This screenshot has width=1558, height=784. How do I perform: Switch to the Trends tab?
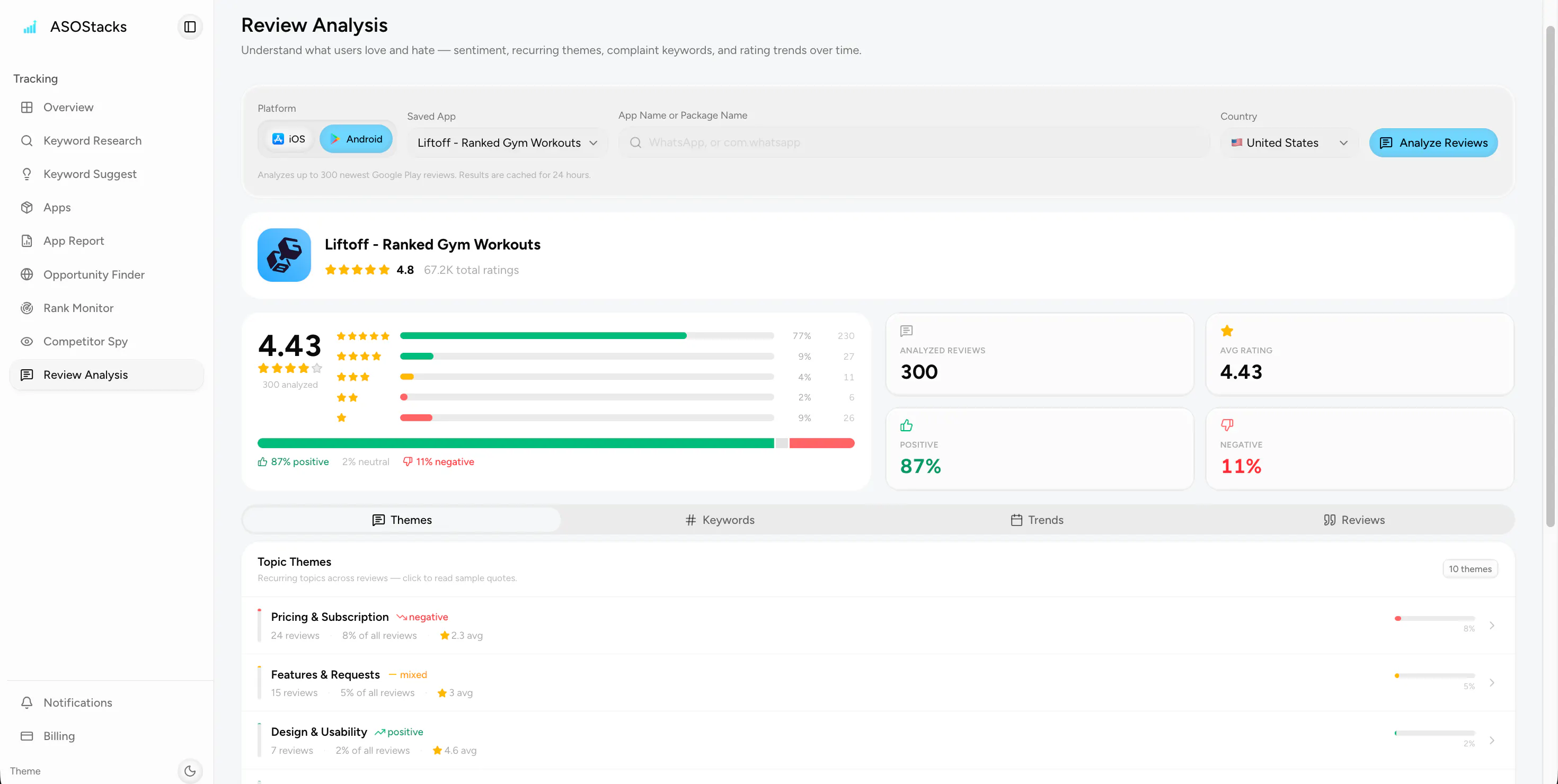(1037, 520)
